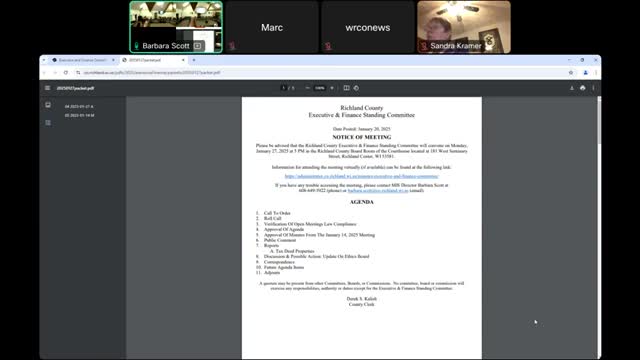Reload the current browser page
This screenshot has width=640, height=360.
66,73
